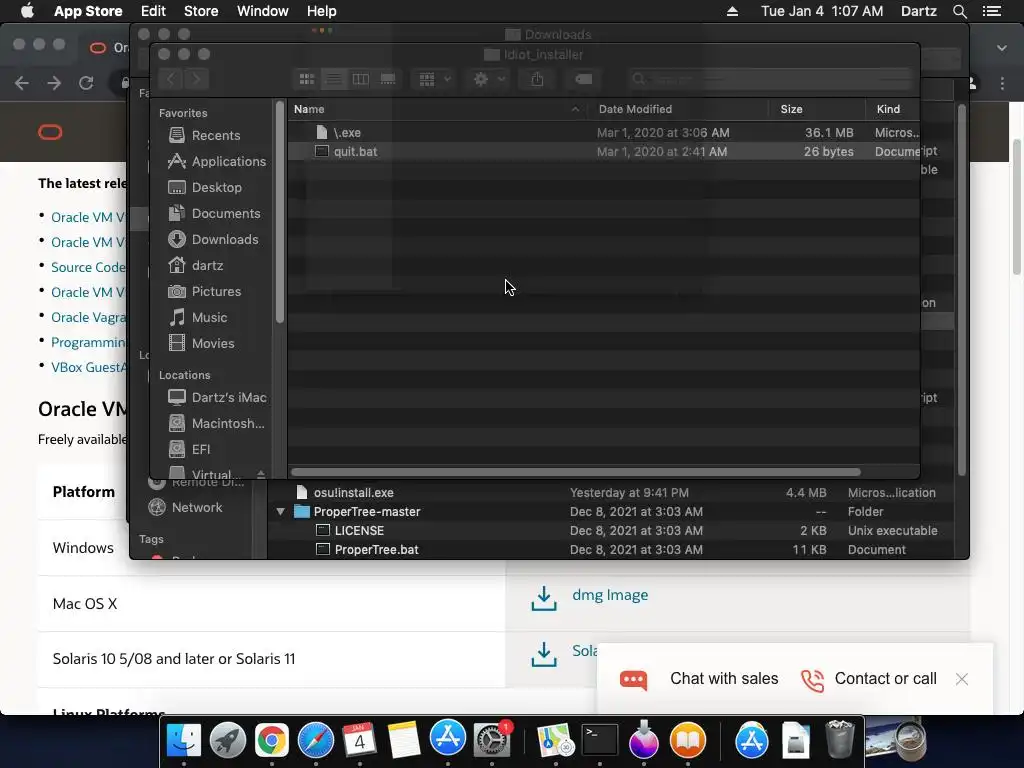
Task: Select the \.exe file row
Action: (x=603, y=133)
